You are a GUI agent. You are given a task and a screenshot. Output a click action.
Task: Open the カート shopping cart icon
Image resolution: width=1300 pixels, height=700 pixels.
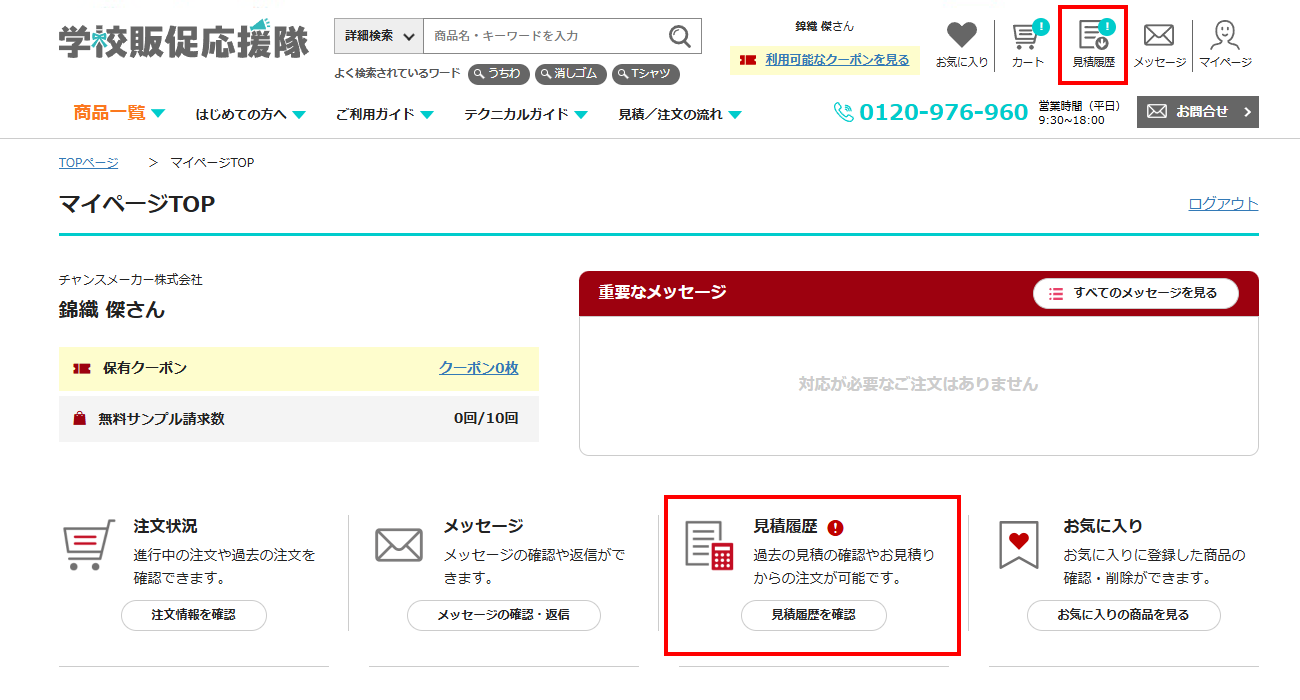point(1026,38)
